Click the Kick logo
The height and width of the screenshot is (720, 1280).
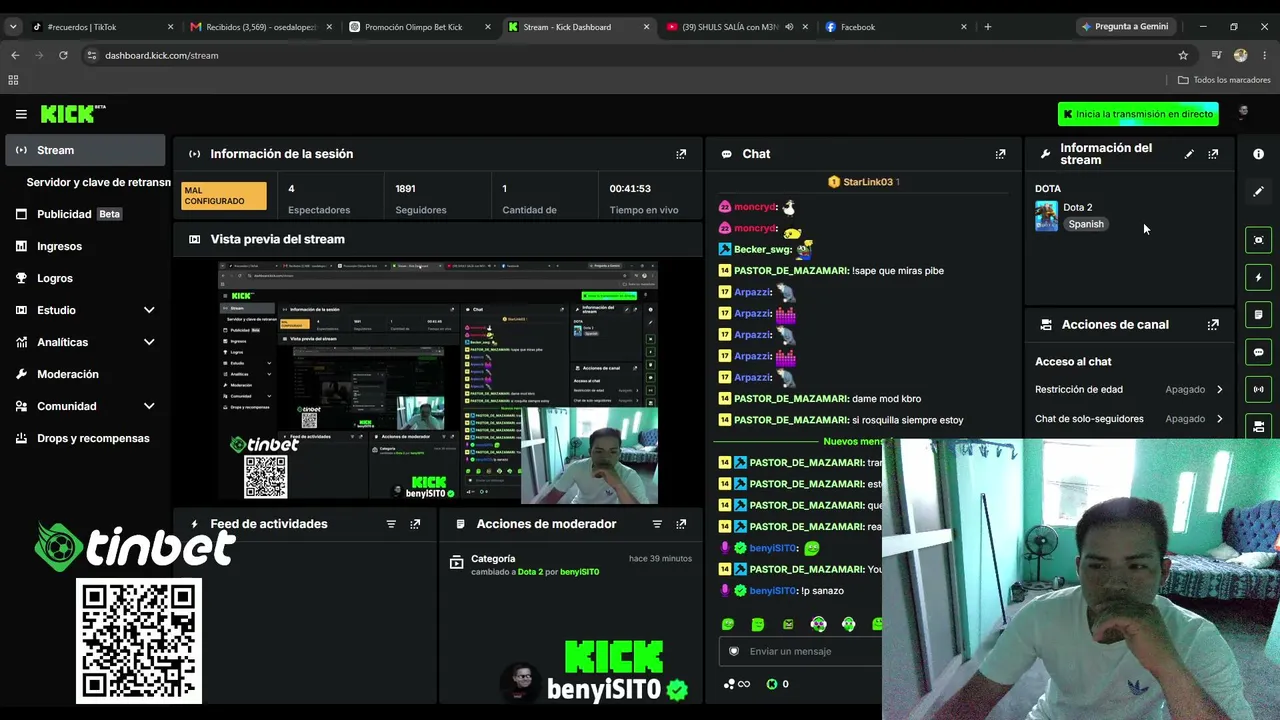72,114
